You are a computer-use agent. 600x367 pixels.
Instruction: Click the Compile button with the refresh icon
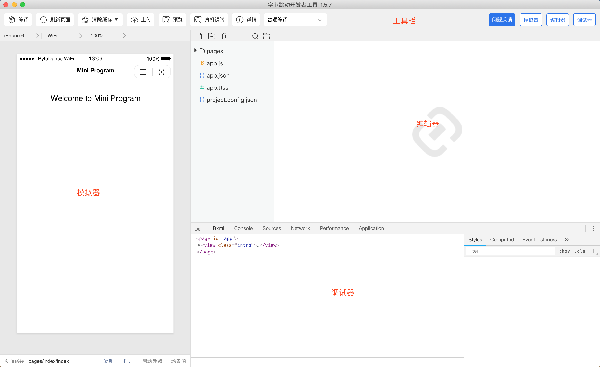click(18, 20)
